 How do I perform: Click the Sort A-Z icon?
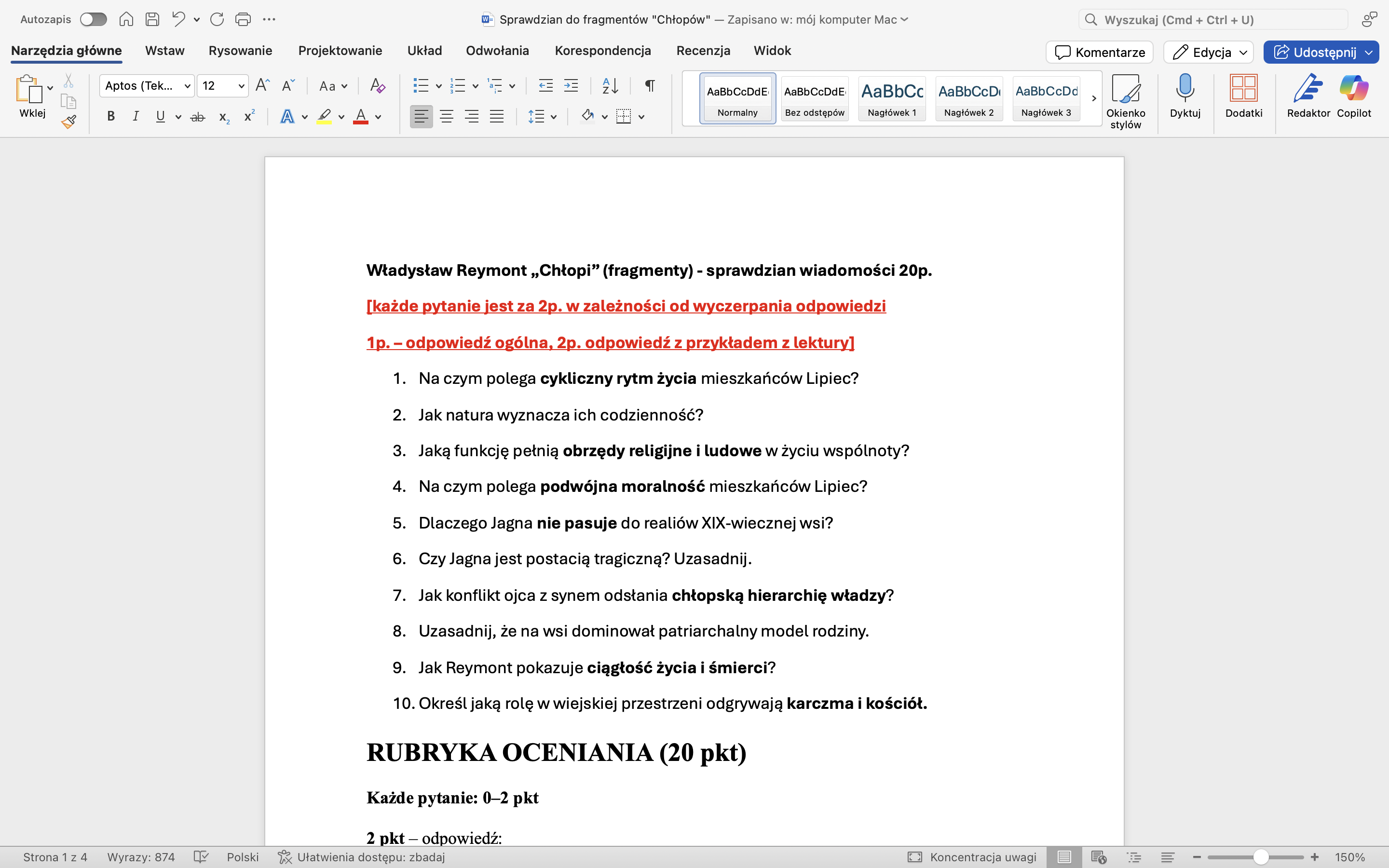[x=610, y=86]
